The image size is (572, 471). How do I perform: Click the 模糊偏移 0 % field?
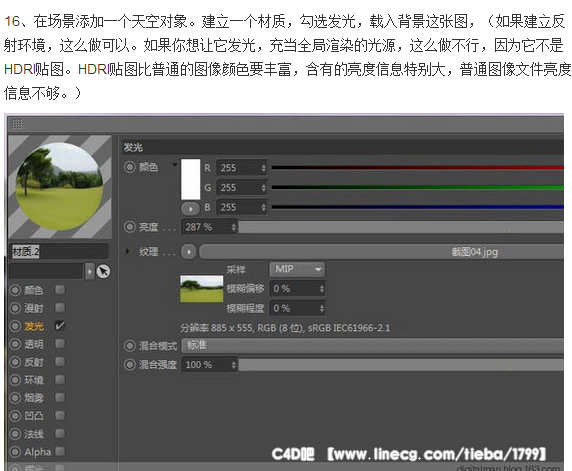click(297, 289)
